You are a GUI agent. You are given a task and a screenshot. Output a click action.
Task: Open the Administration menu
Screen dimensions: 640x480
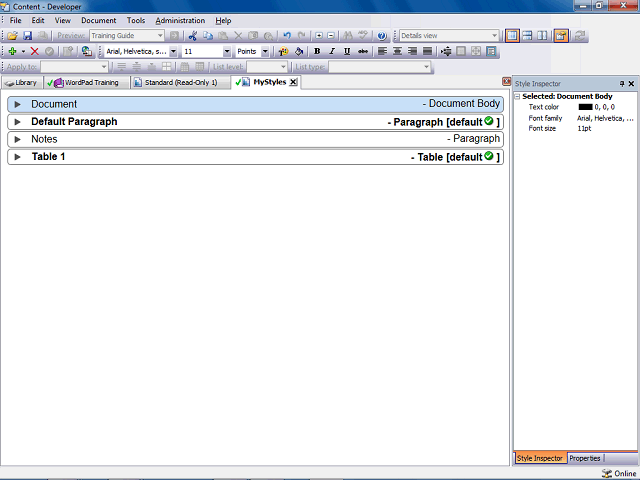[180, 20]
